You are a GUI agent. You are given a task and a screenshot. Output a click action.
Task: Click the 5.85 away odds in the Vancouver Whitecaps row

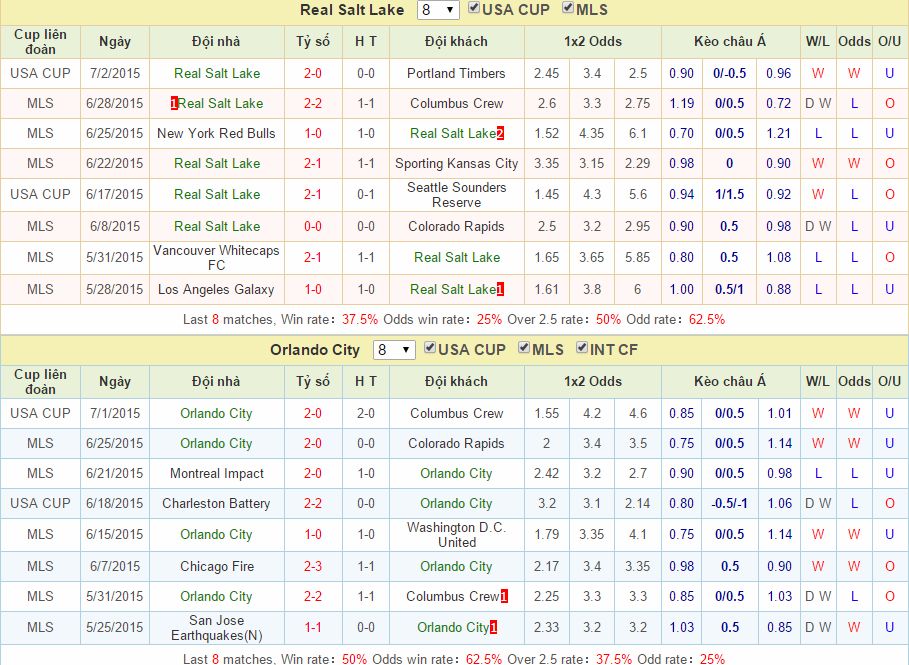point(638,258)
